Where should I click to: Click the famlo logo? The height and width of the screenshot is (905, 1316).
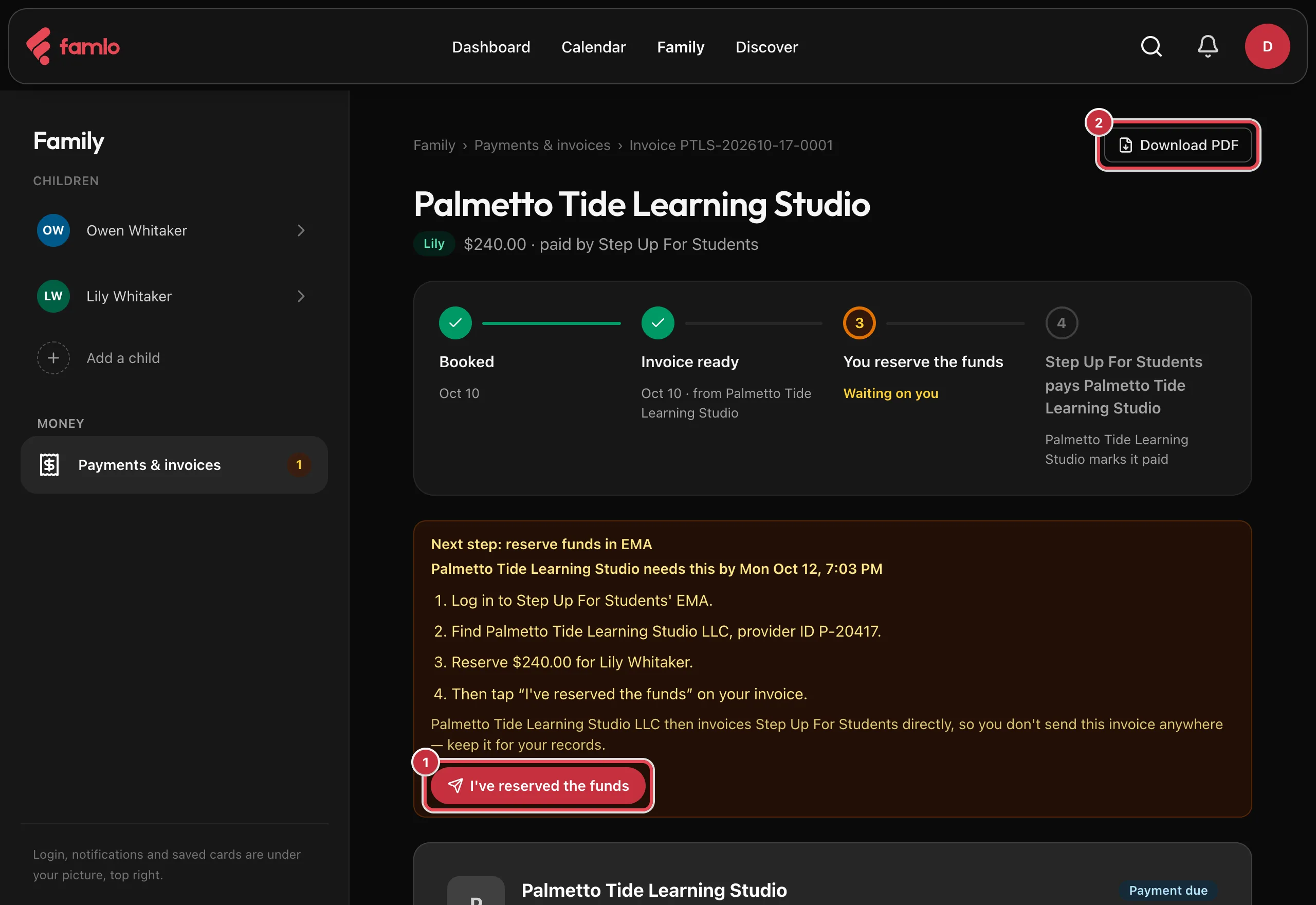coord(73,46)
